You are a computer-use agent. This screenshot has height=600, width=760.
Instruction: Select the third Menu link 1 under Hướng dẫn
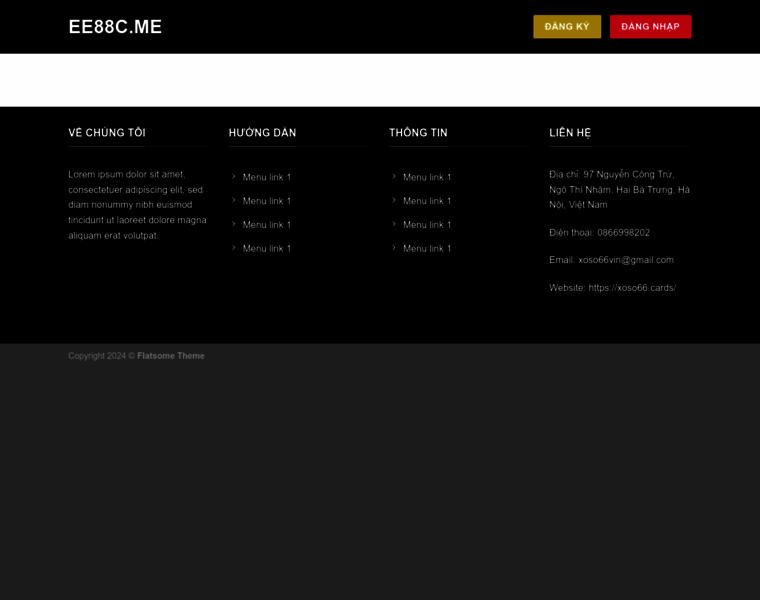click(267, 225)
